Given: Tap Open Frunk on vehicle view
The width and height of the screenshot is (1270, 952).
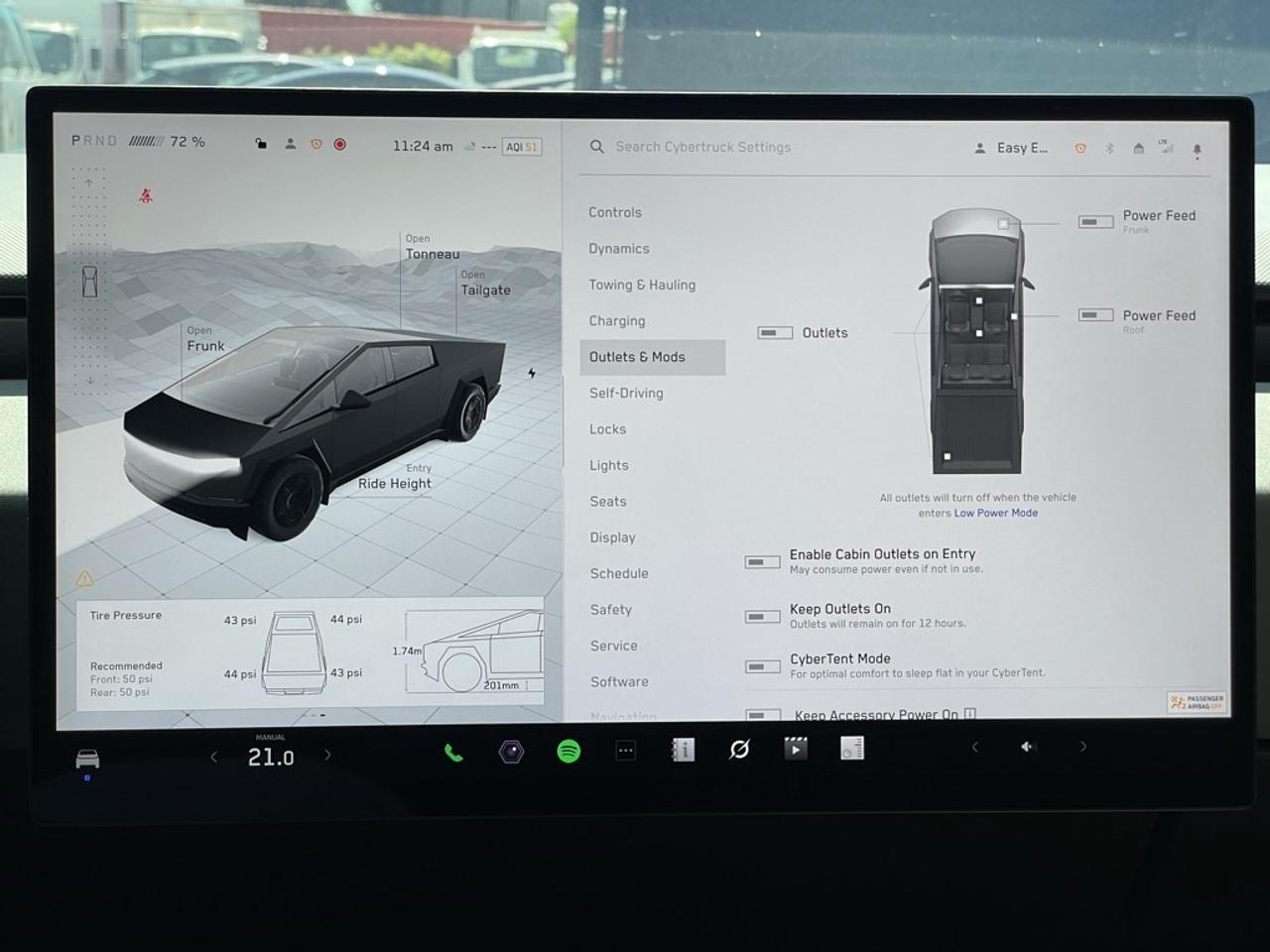Looking at the screenshot, I should [x=205, y=339].
